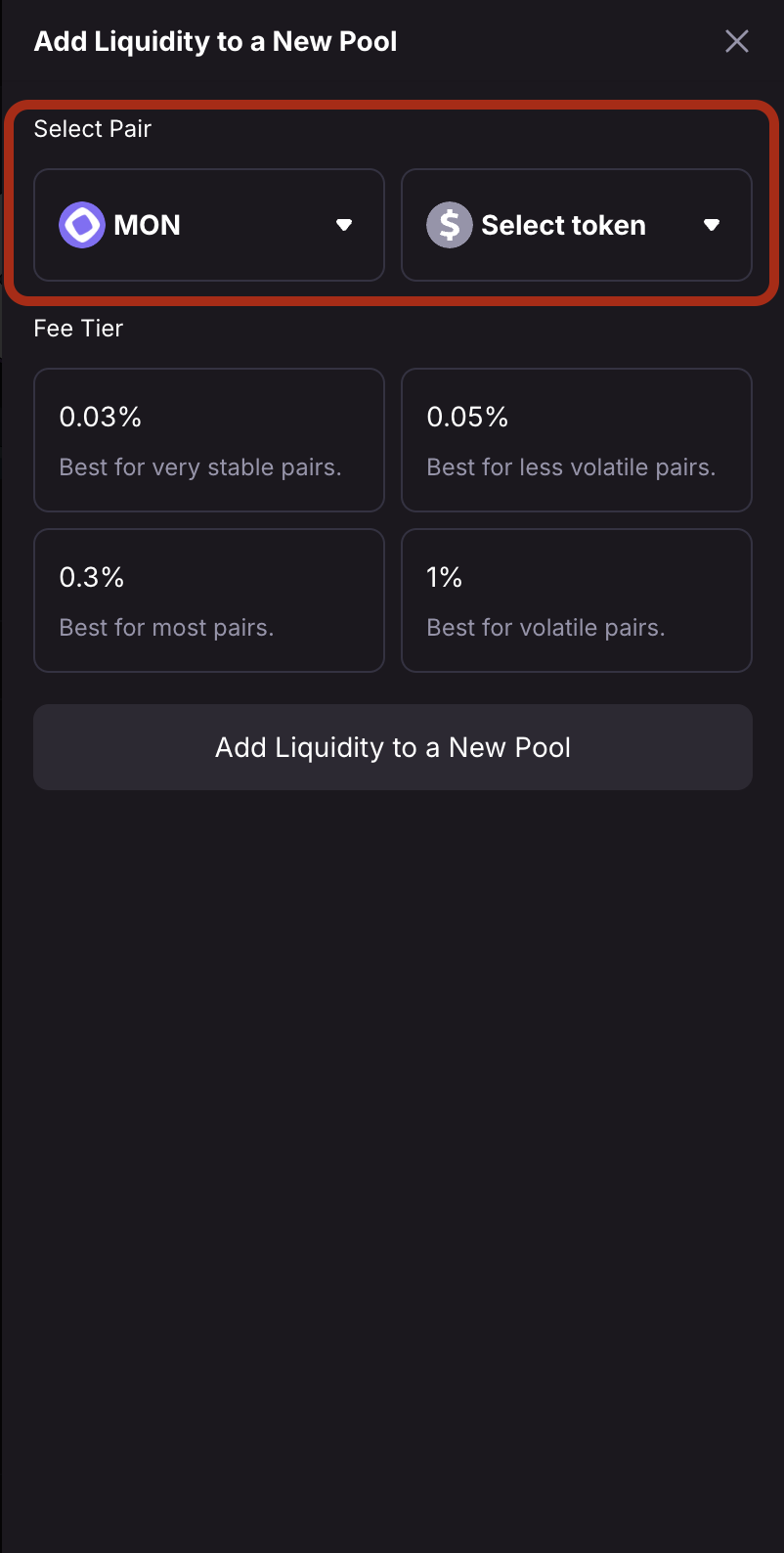Click the MON token name
Viewport: 784px width, 1553px height.
click(147, 225)
